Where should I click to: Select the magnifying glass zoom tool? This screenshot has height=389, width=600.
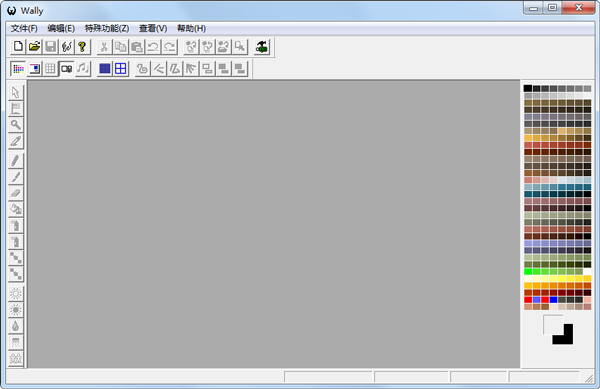coord(16,125)
